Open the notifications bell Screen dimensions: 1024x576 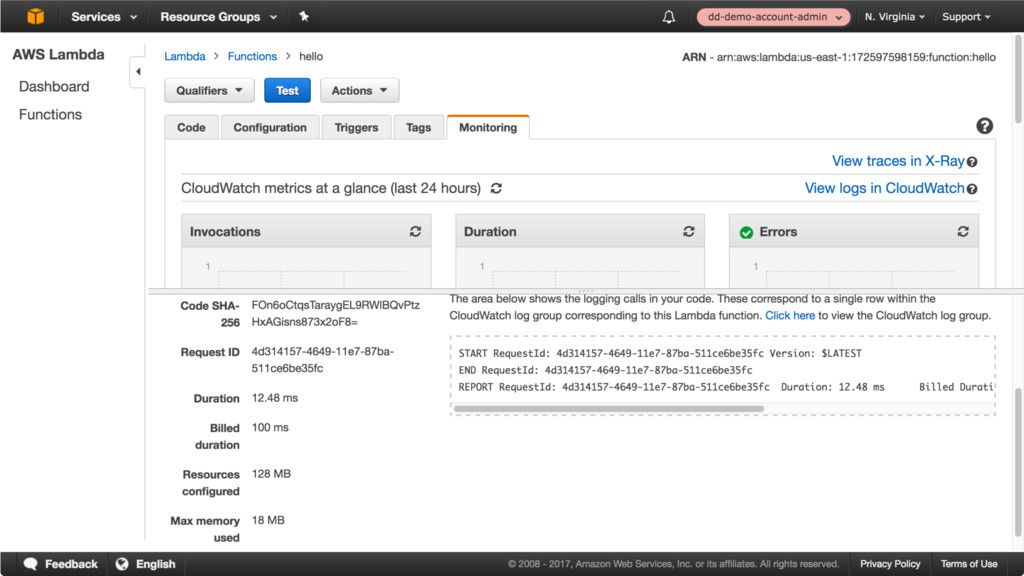(x=669, y=17)
